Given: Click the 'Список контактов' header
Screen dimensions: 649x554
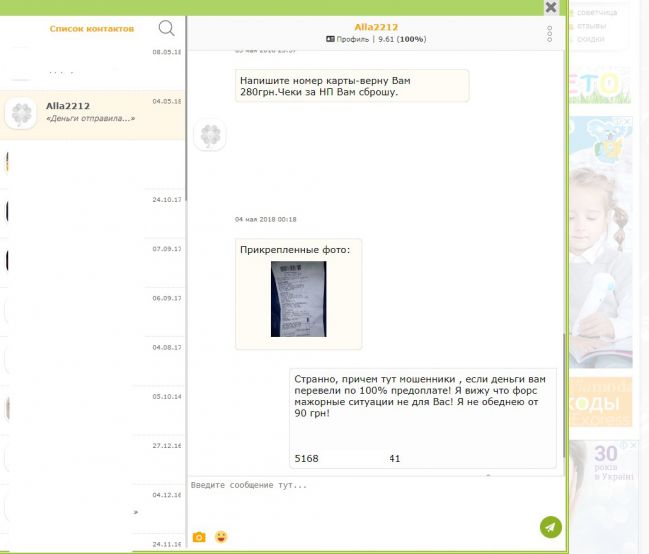Looking at the screenshot, I should tap(91, 29).
